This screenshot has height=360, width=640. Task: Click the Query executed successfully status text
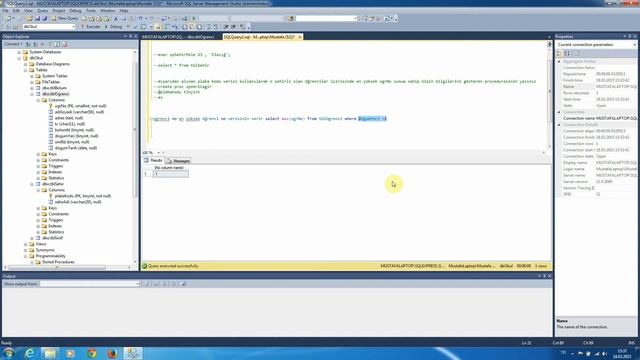point(173,266)
